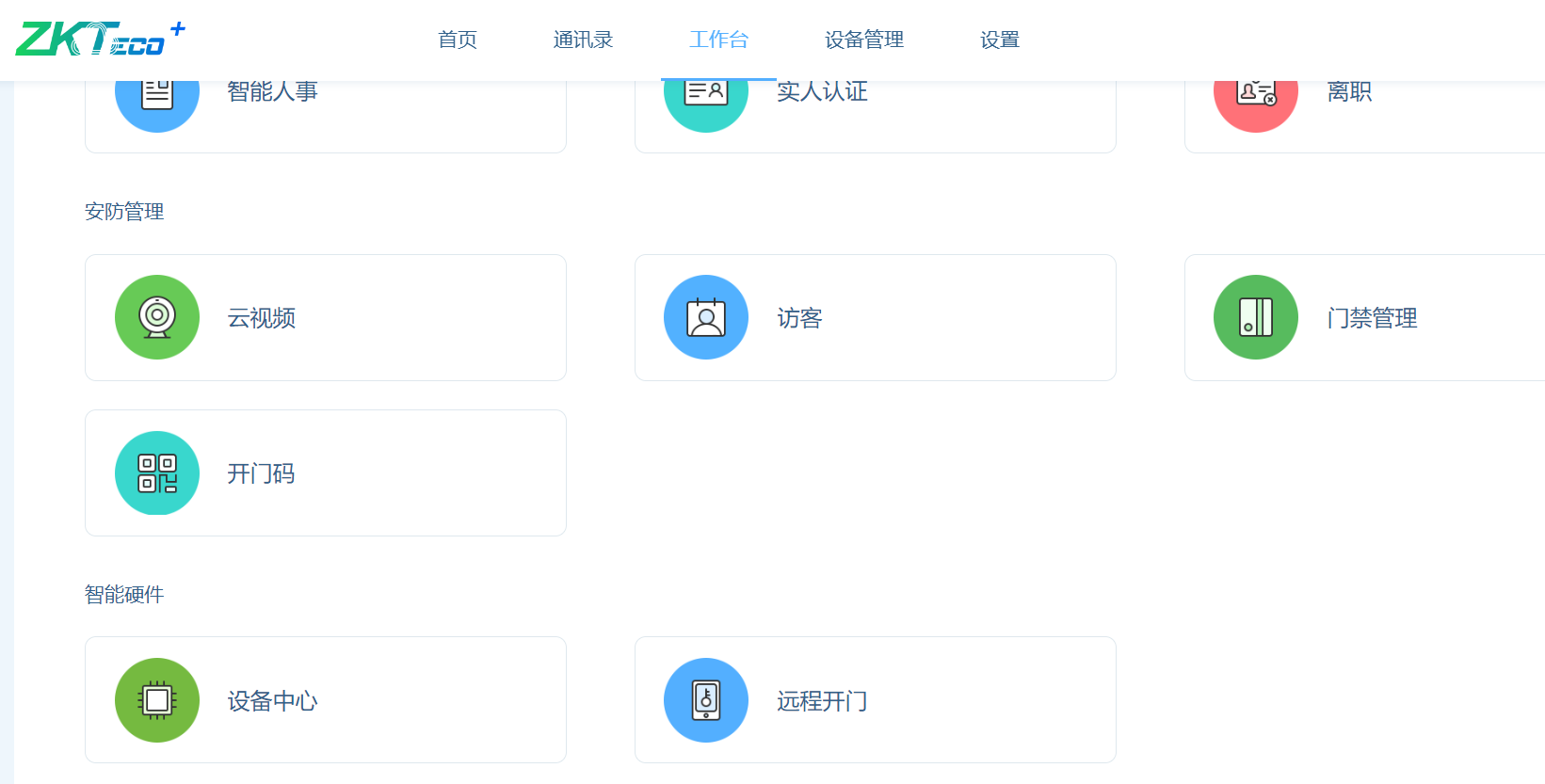This screenshot has height=784, width=1545.
Task: Click the 访客 card
Action: tap(875, 317)
